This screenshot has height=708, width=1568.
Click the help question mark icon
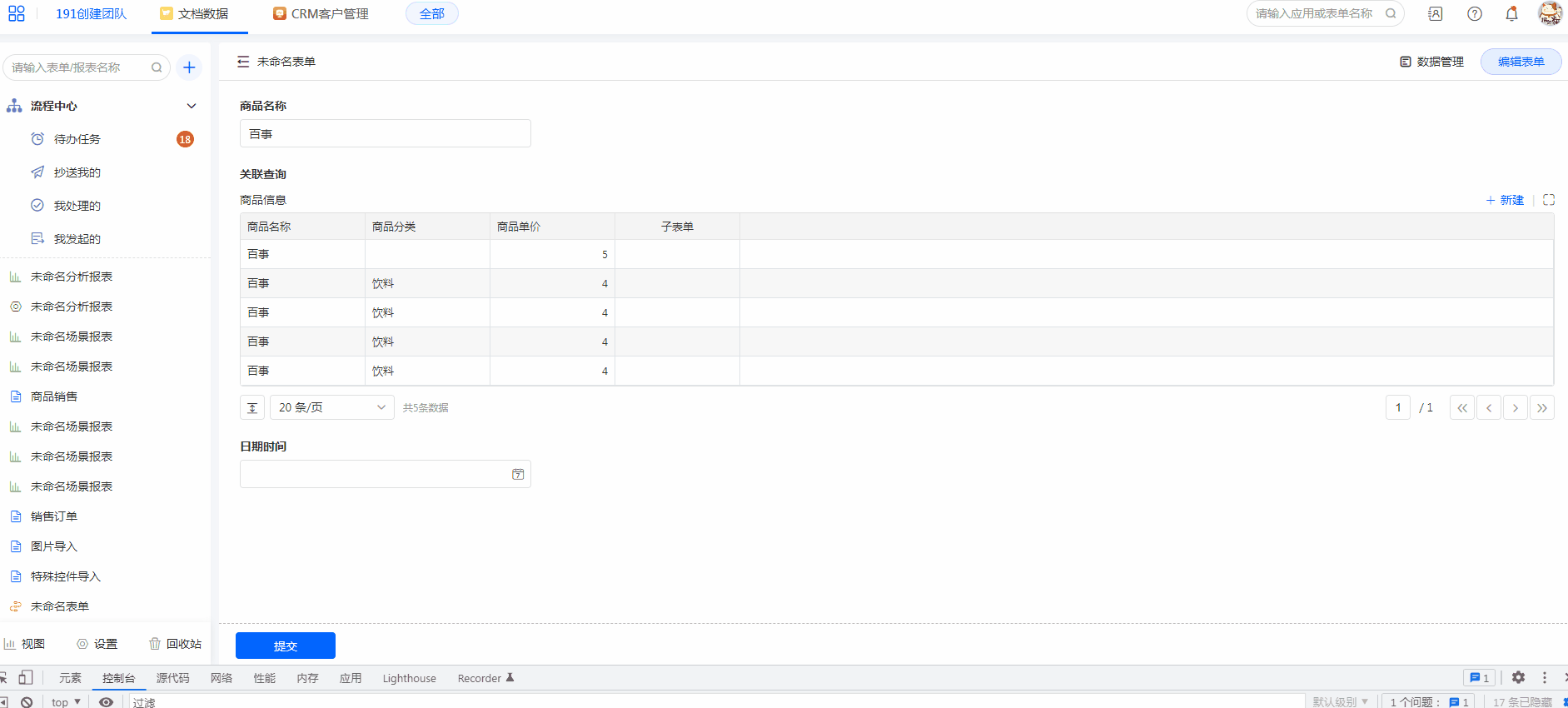tap(1474, 14)
